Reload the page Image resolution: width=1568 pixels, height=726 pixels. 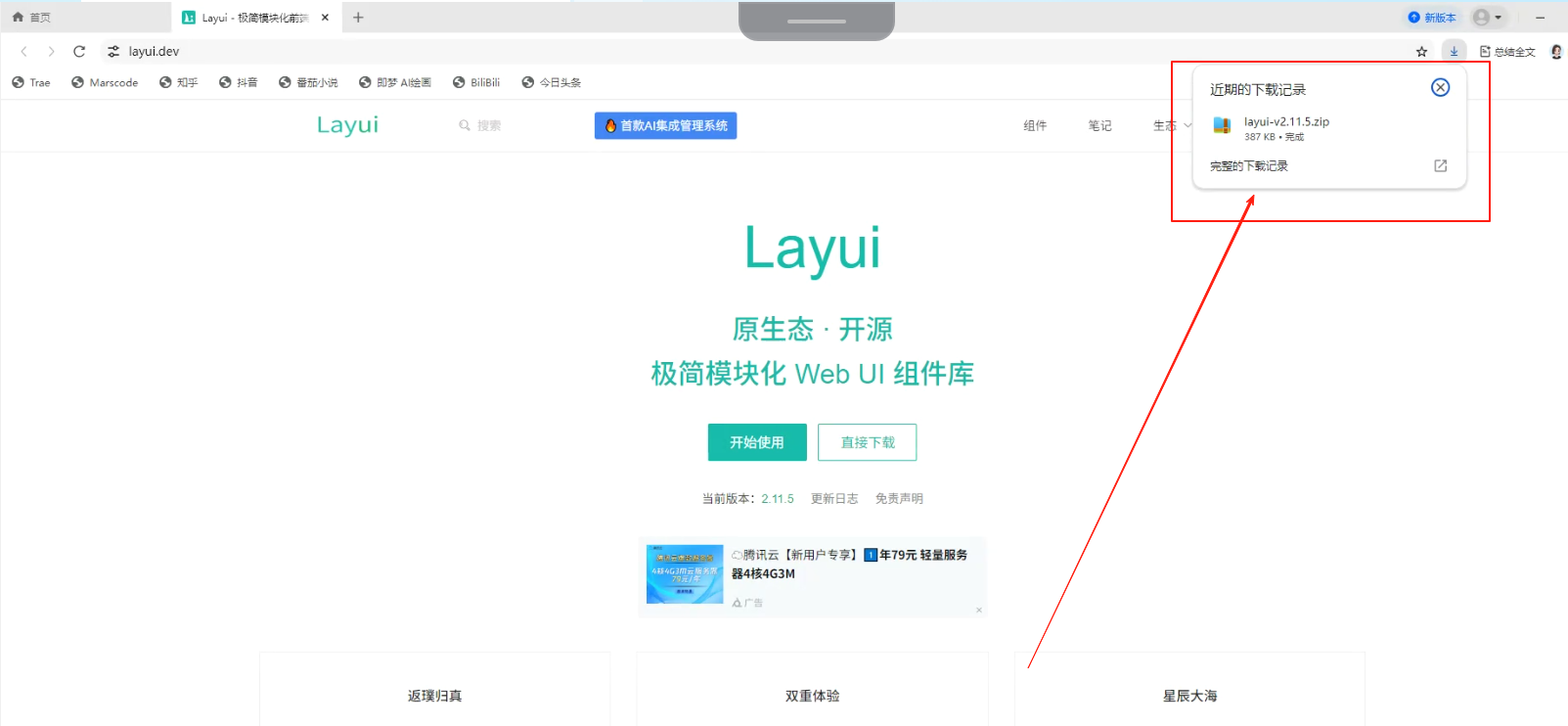point(79,52)
